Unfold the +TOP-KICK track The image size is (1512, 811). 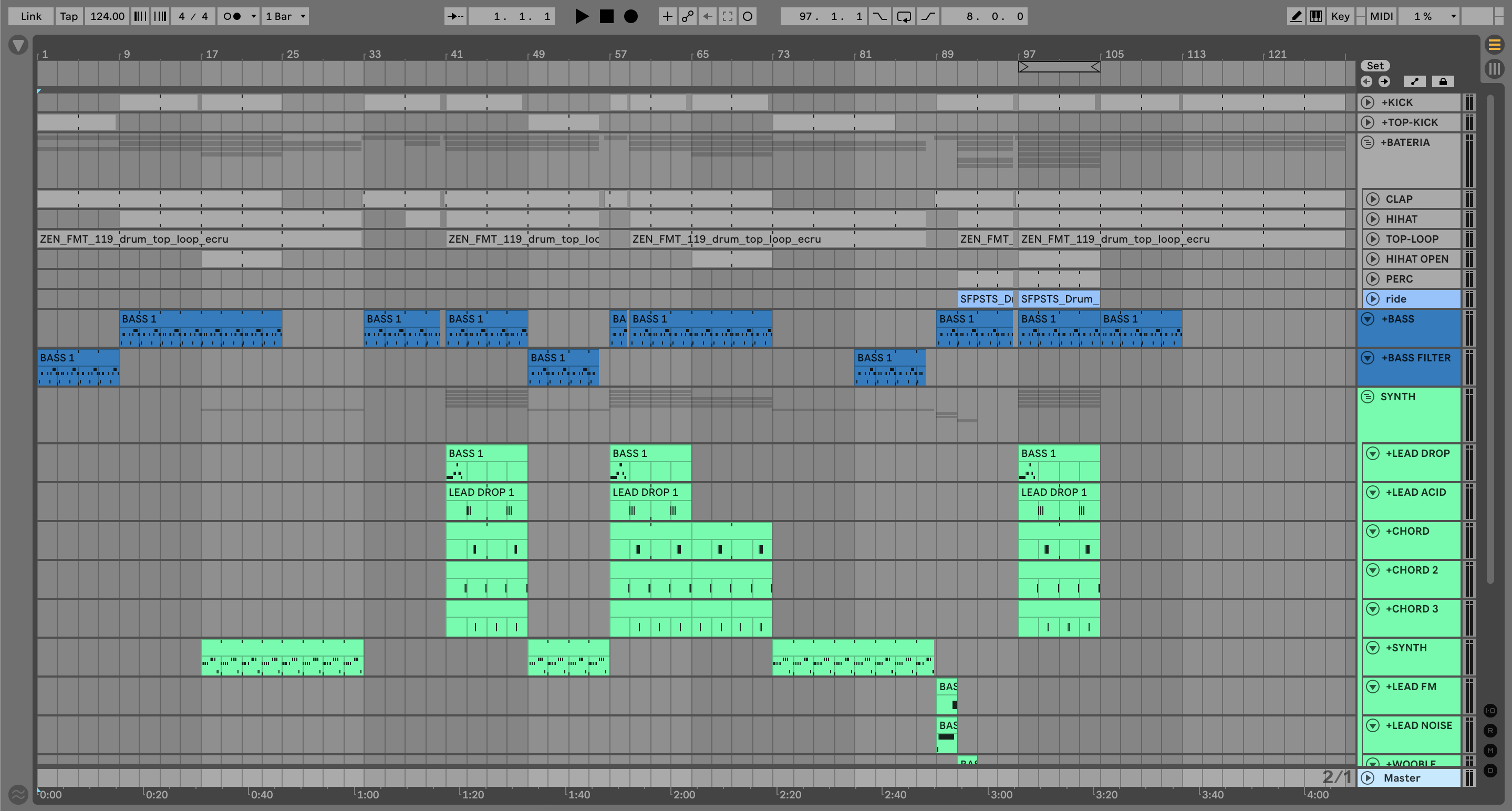pyautogui.click(x=1368, y=122)
